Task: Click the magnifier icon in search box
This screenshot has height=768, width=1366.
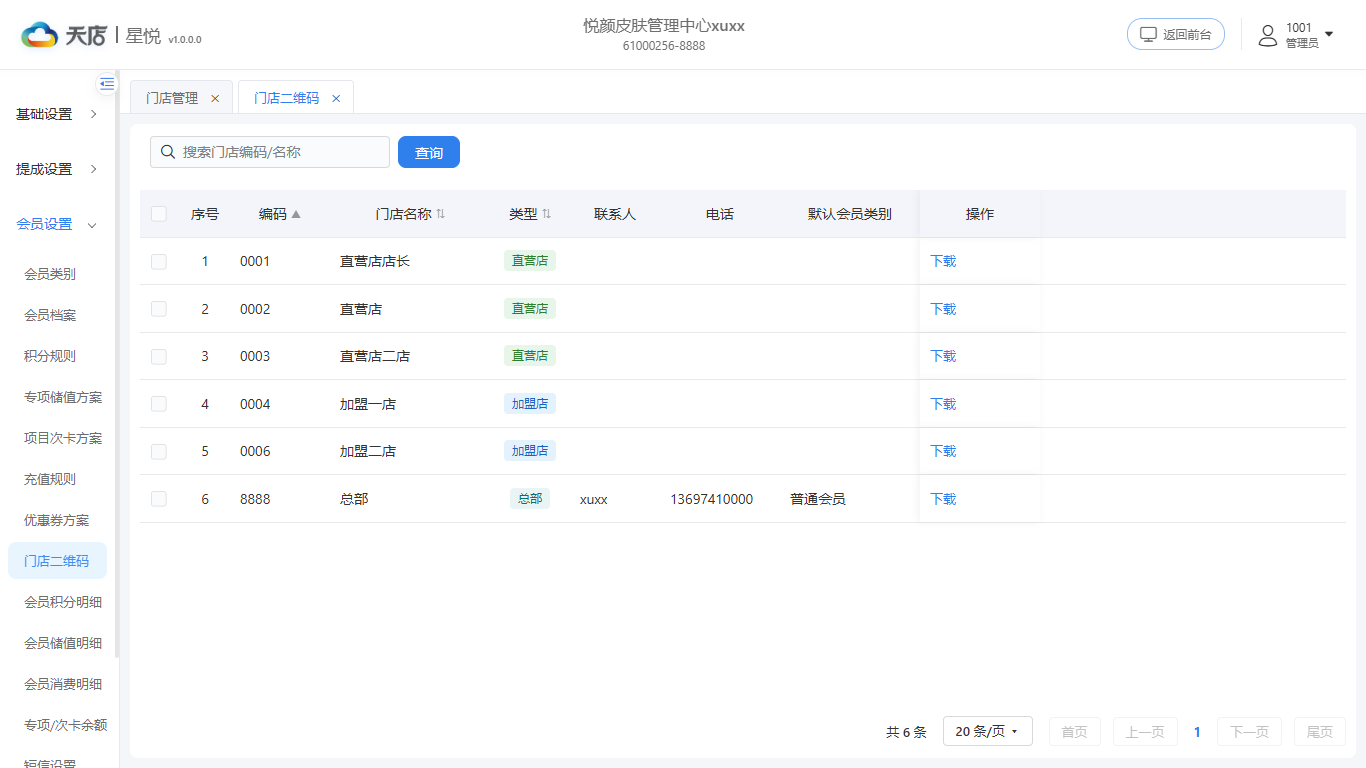Action: click(x=168, y=152)
